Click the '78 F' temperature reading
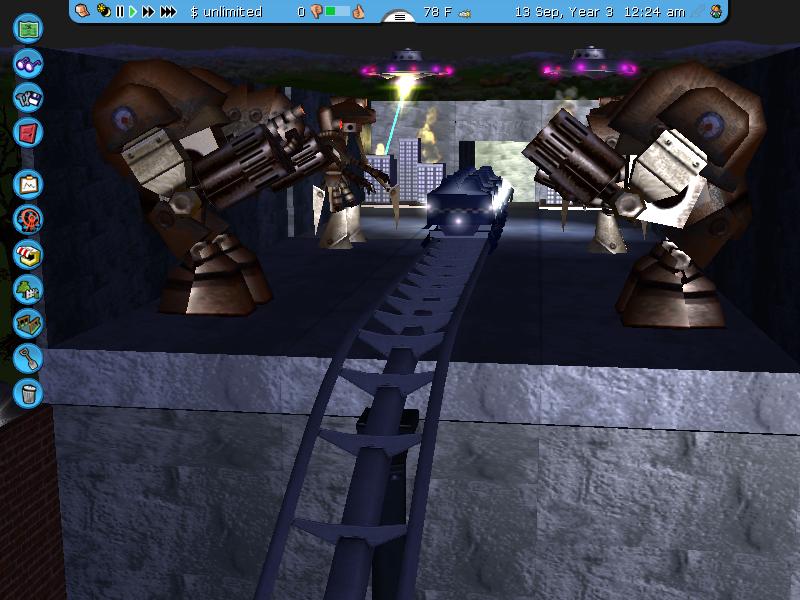This screenshot has width=800, height=600. click(x=438, y=12)
